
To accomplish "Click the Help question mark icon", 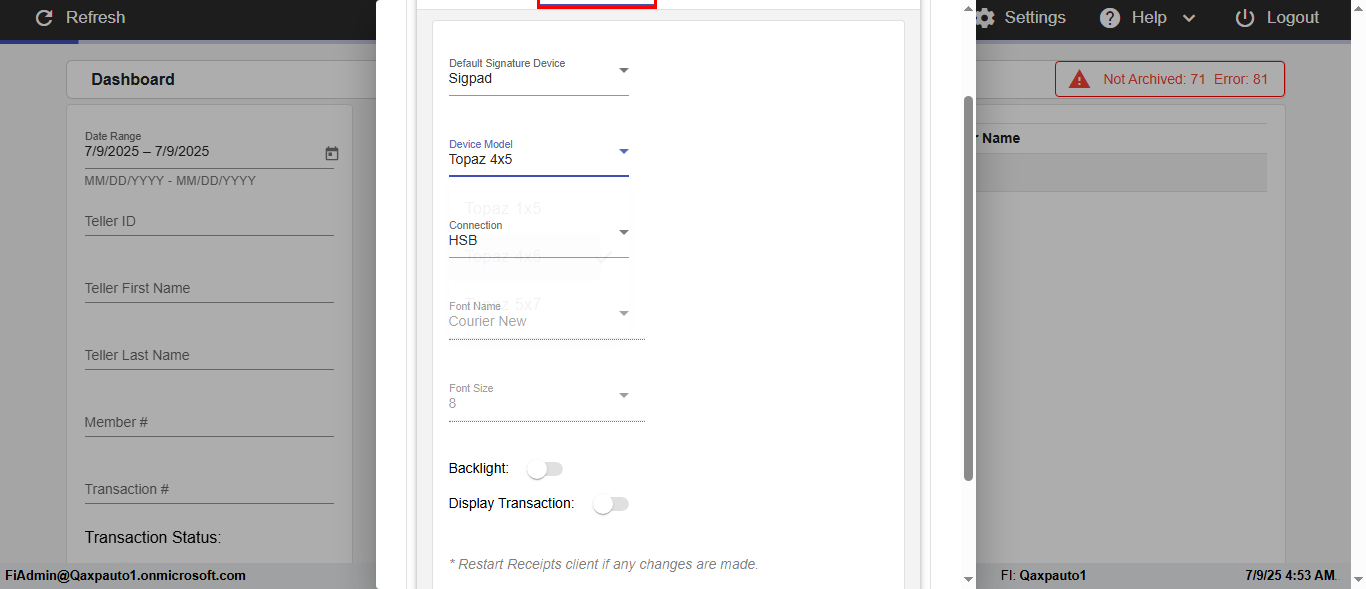I will pos(1110,18).
